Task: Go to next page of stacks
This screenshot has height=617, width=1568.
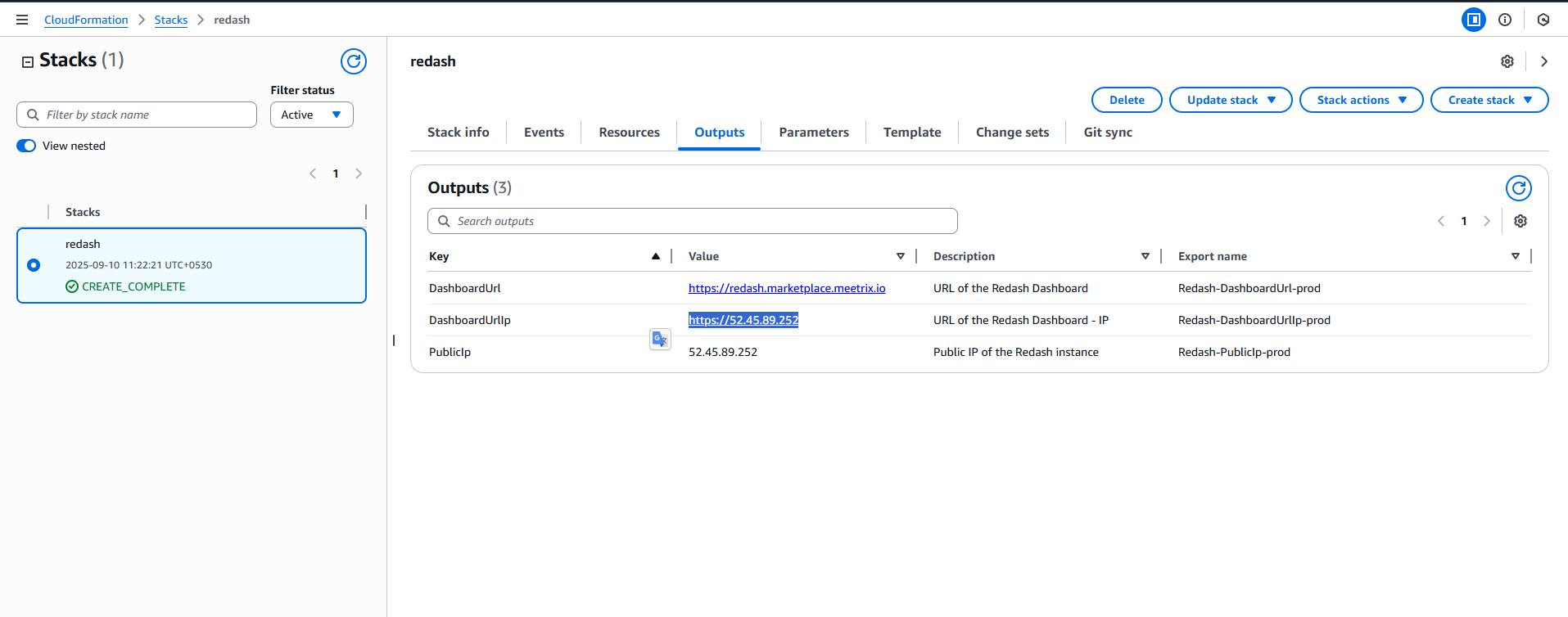Action: [359, 173]
